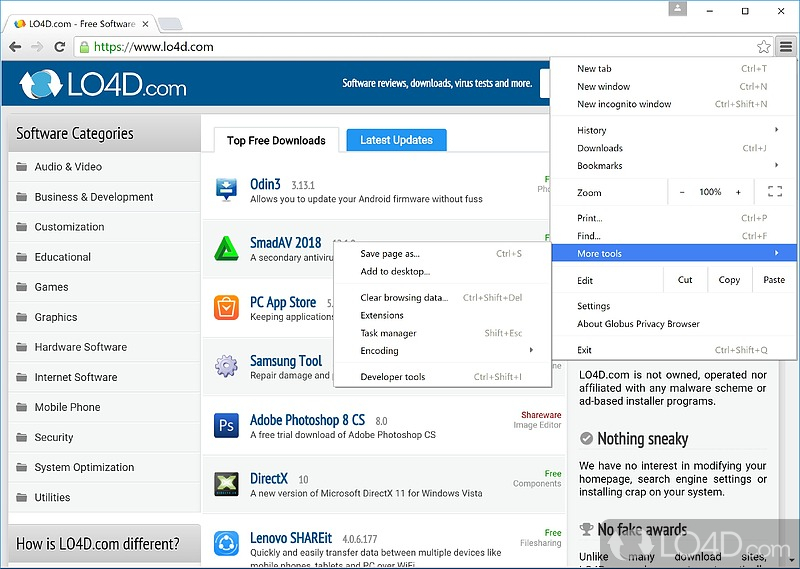This screenshot has height=569, width=800.
Task: Select Add to desktop... in submenu
Action: pyautogui.click(x=442, y=271)
